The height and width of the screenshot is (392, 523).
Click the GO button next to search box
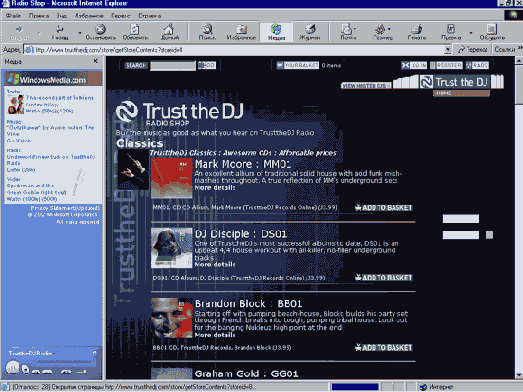pos(207,65)
